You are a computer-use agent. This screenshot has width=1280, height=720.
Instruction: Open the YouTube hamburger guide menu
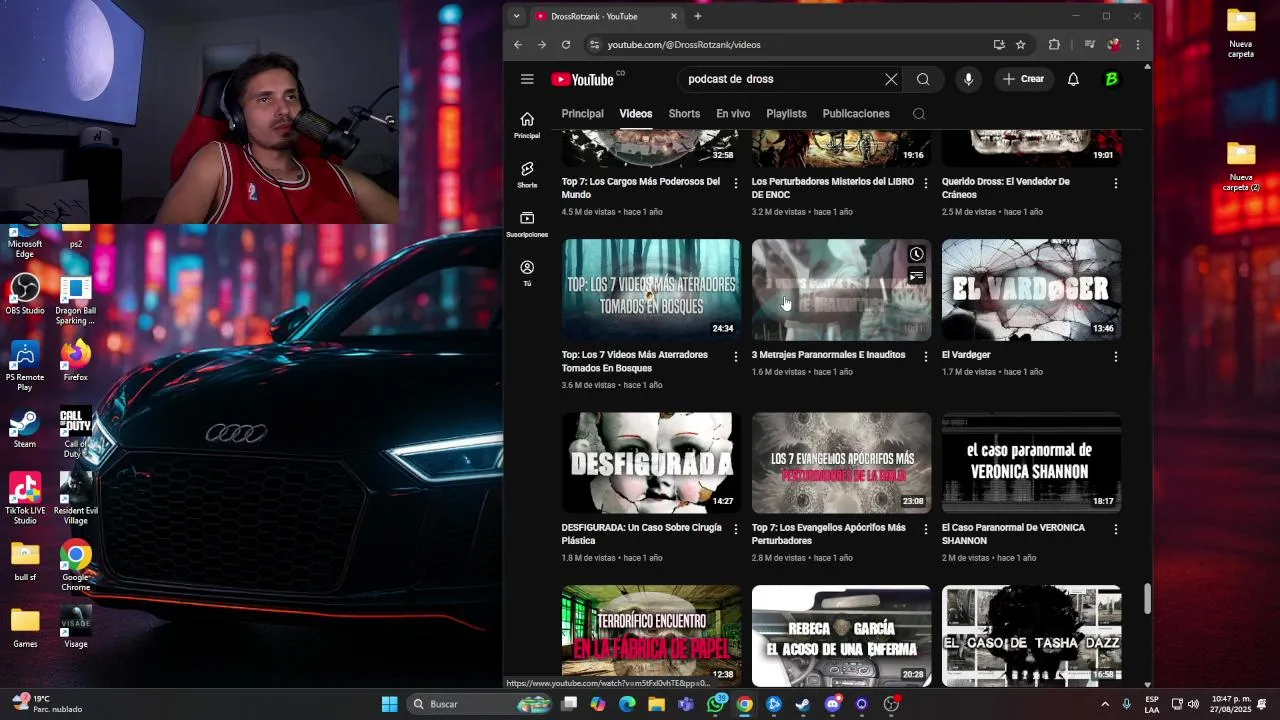pyautogui.click(x=527, y=79)
